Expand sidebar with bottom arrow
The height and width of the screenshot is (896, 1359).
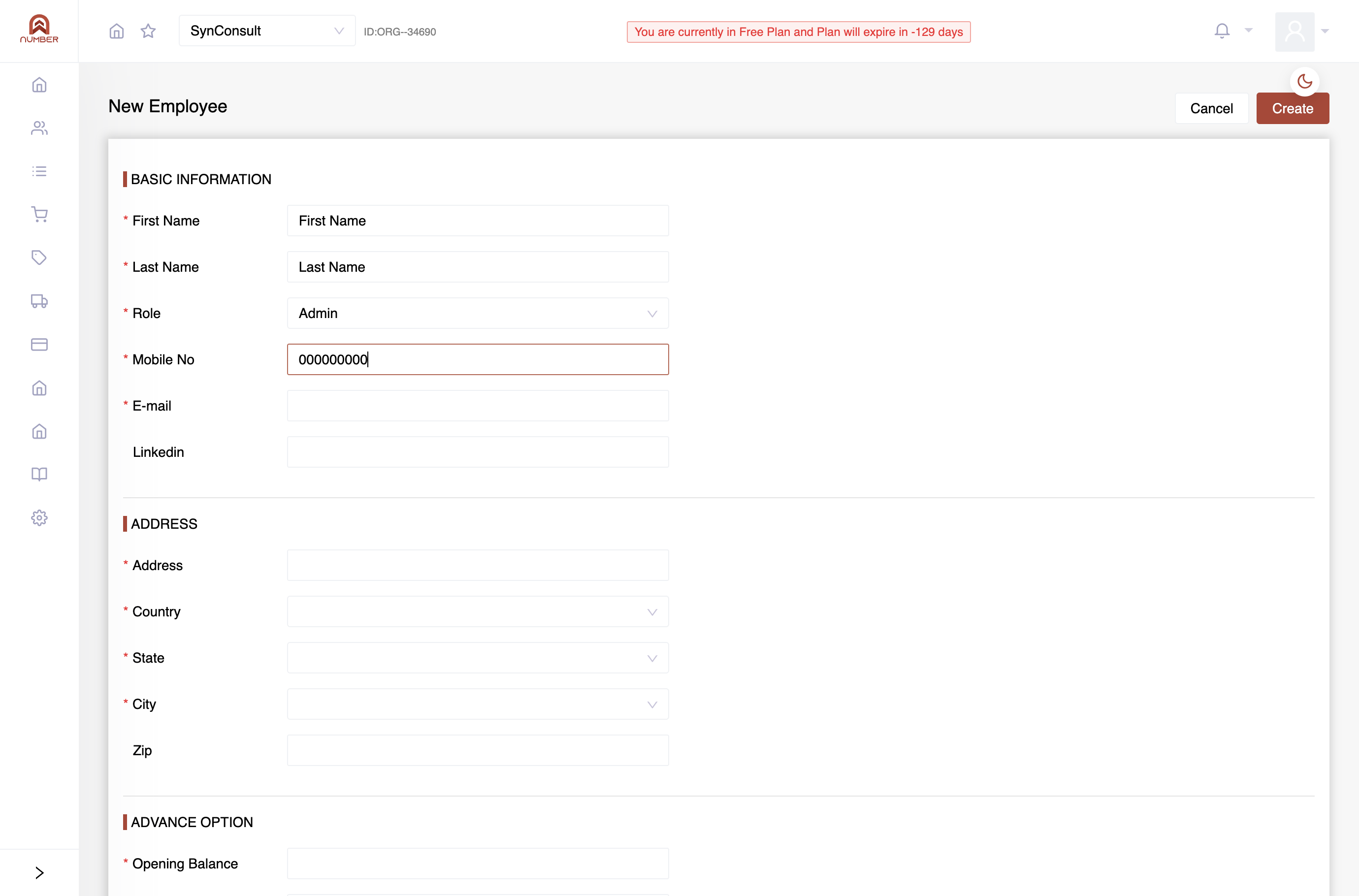pos(39,872)
